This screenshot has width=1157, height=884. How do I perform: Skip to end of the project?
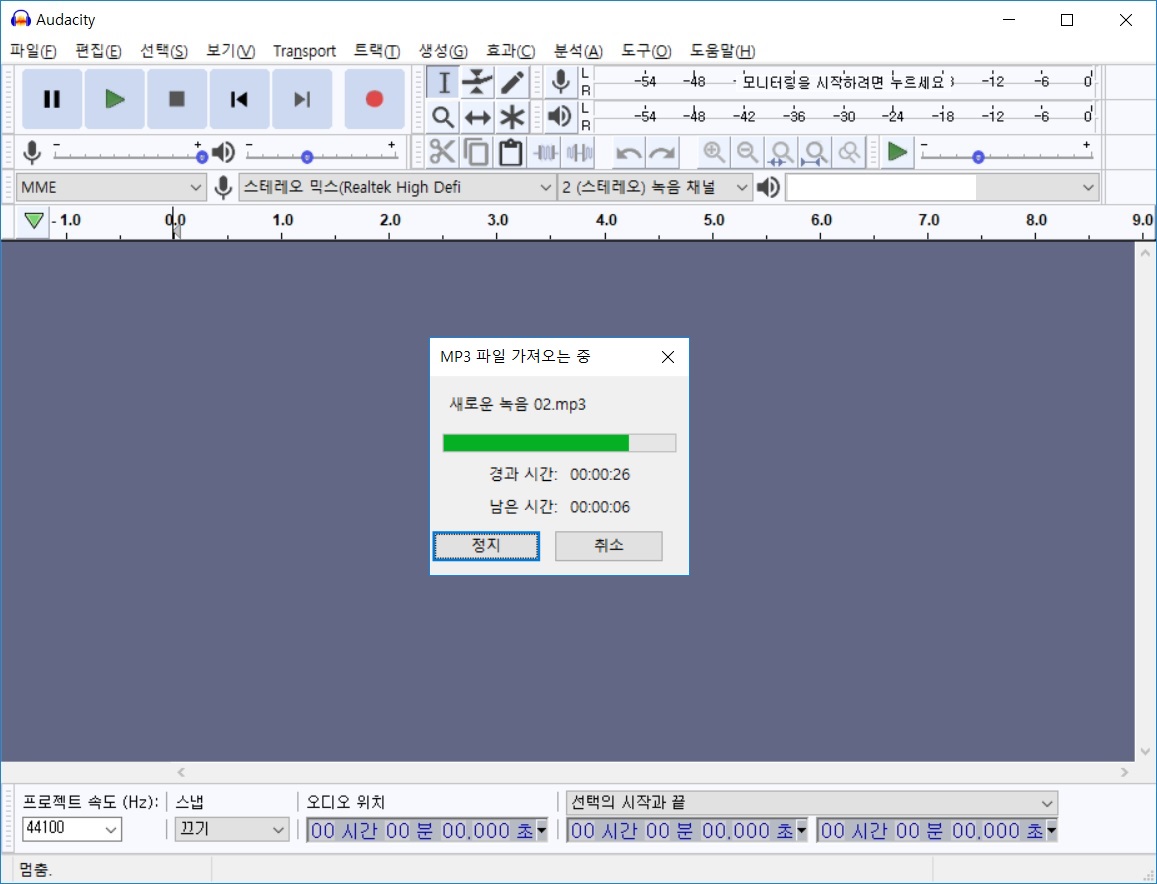pyautogui.click(x=302, y=99)
